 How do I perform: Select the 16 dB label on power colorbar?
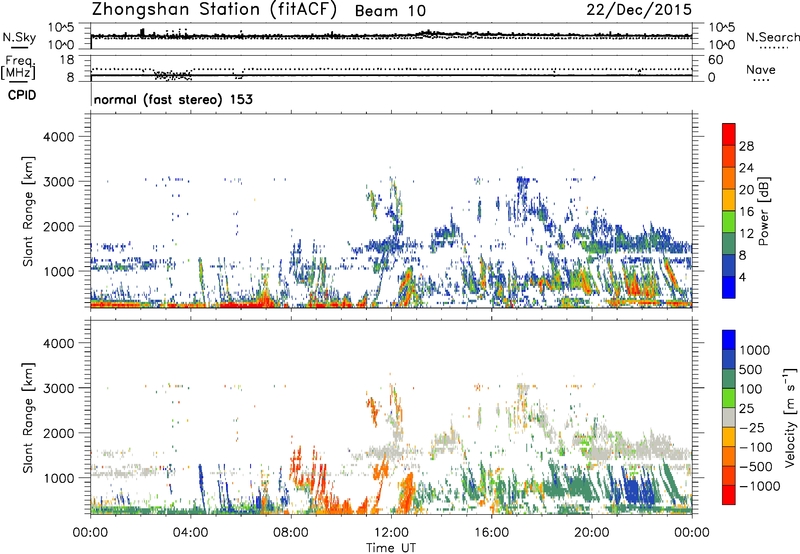746,212
